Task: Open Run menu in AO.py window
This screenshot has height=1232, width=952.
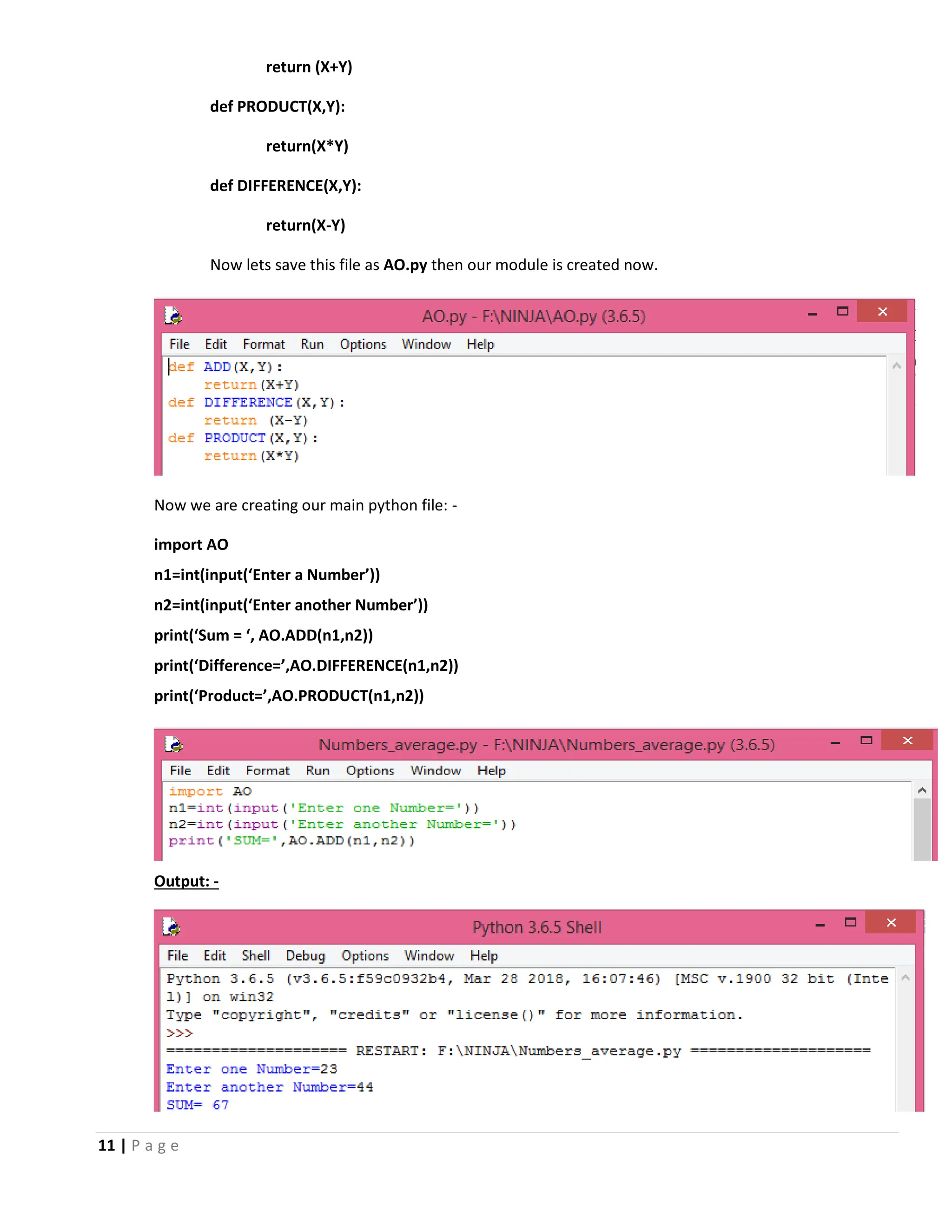Action: click(x=312, y=344)
